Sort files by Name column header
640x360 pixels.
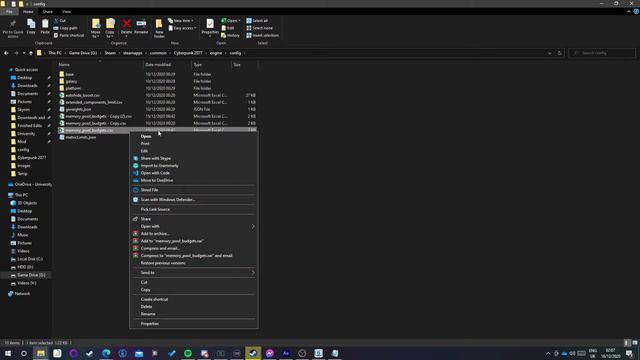98,64
